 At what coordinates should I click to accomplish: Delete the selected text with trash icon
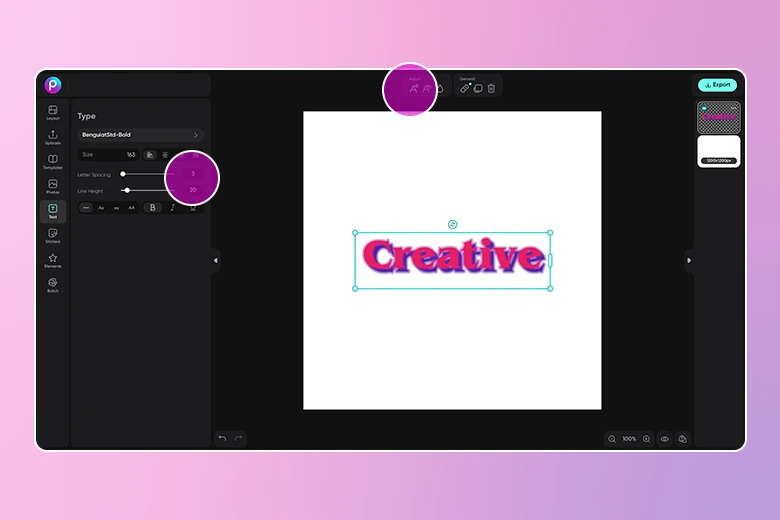[x=491, y=89]
